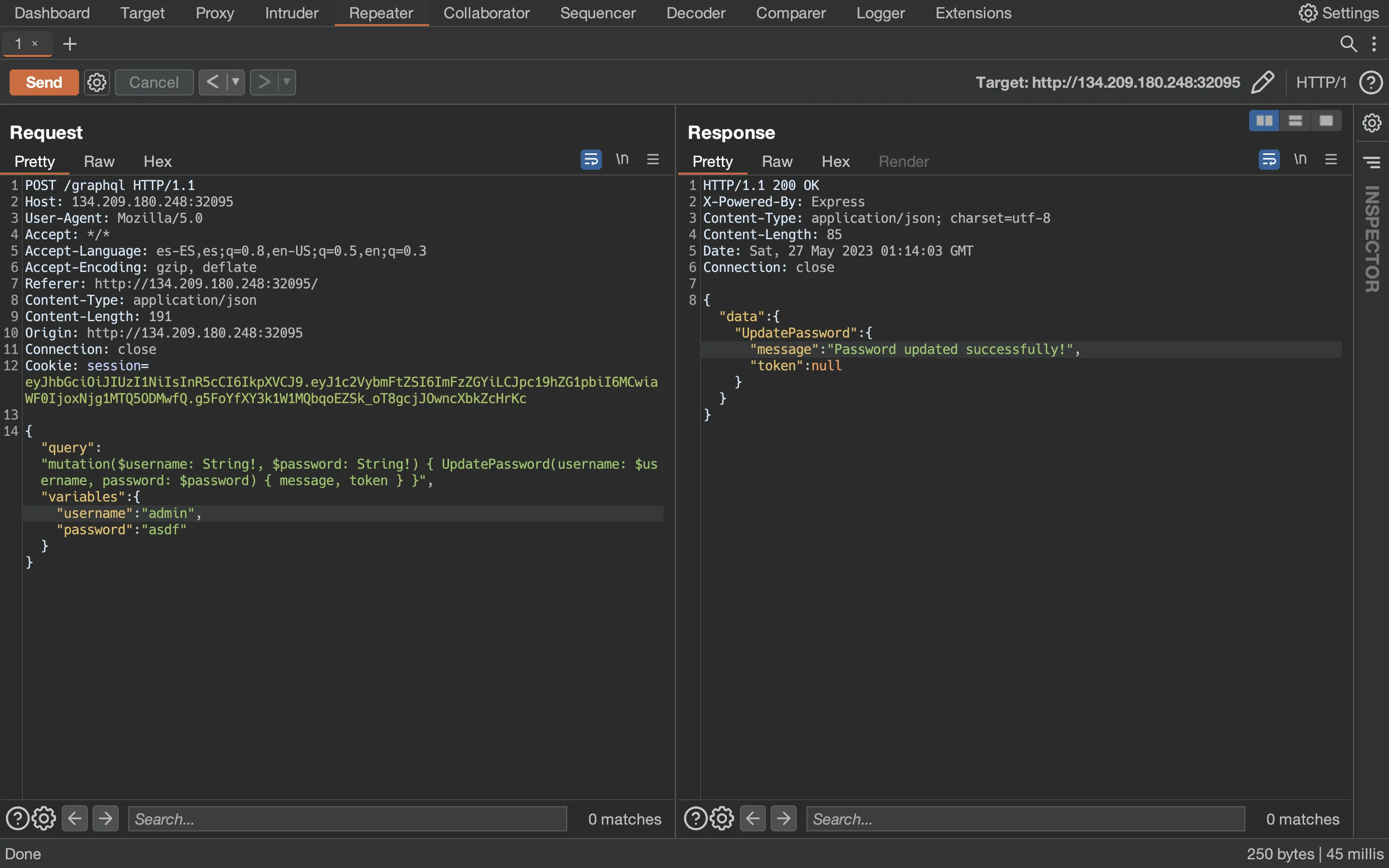Focus the Response search field

[1026, 819]
